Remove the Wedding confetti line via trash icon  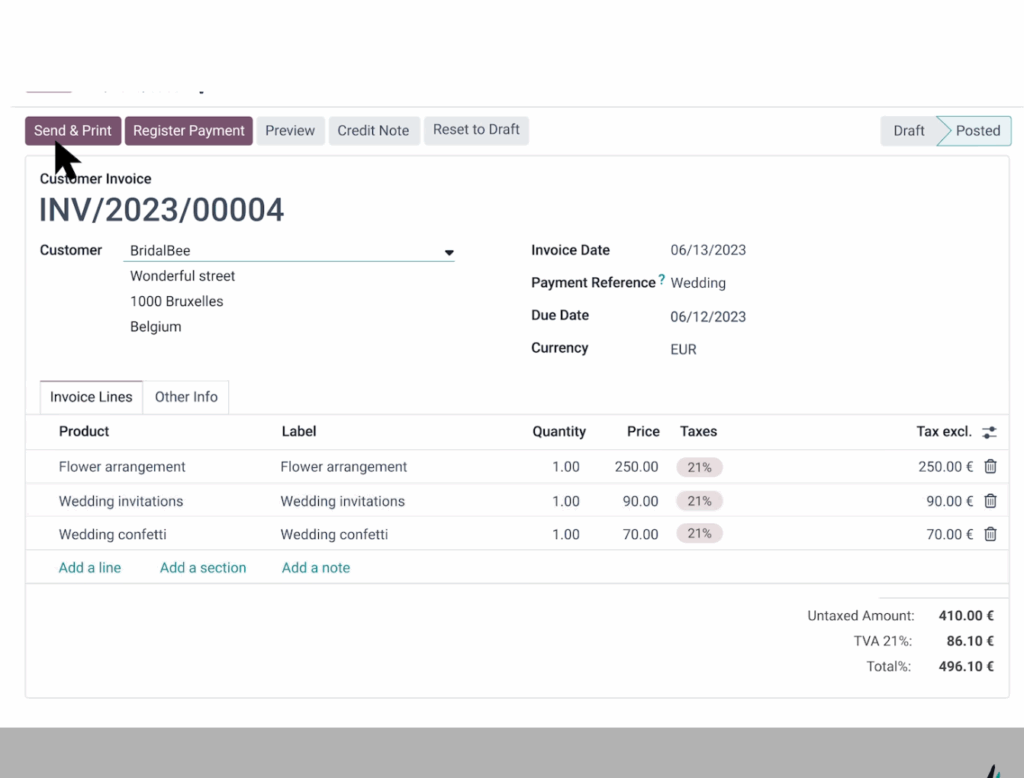click(x=990, y=534)
